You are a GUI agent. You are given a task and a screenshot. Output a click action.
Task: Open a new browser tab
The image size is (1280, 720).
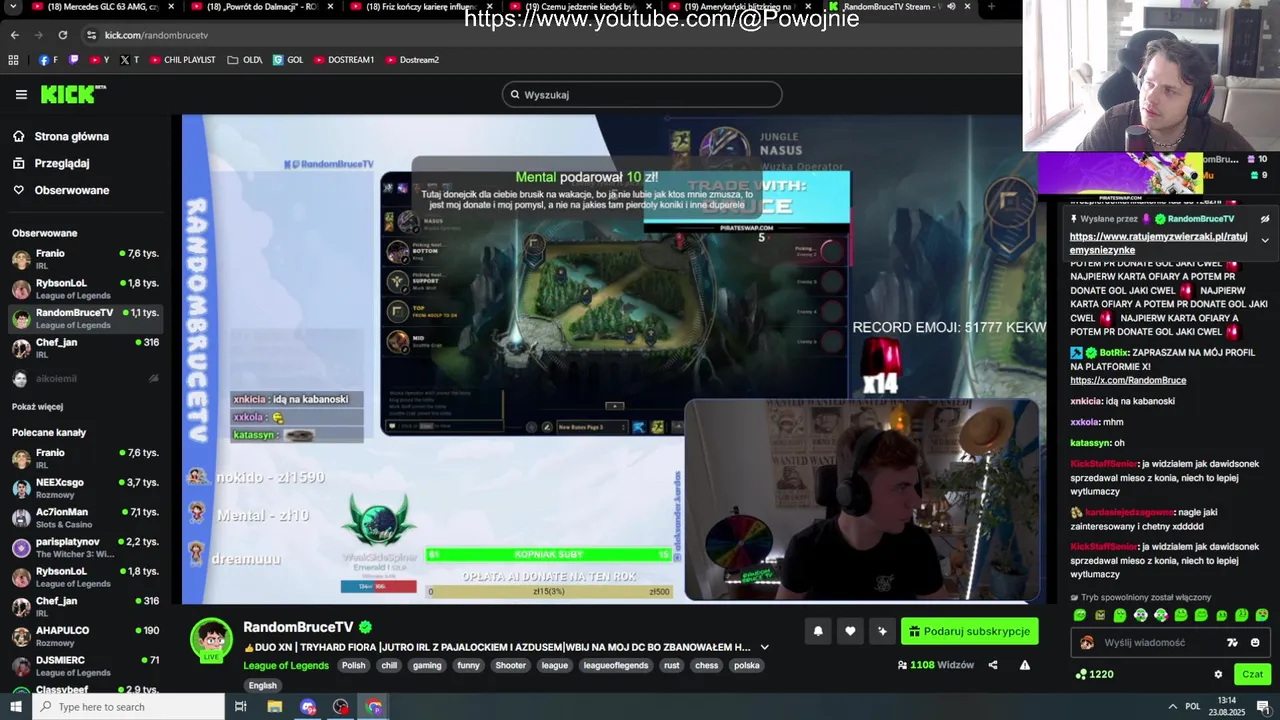[x=991, y=6]
